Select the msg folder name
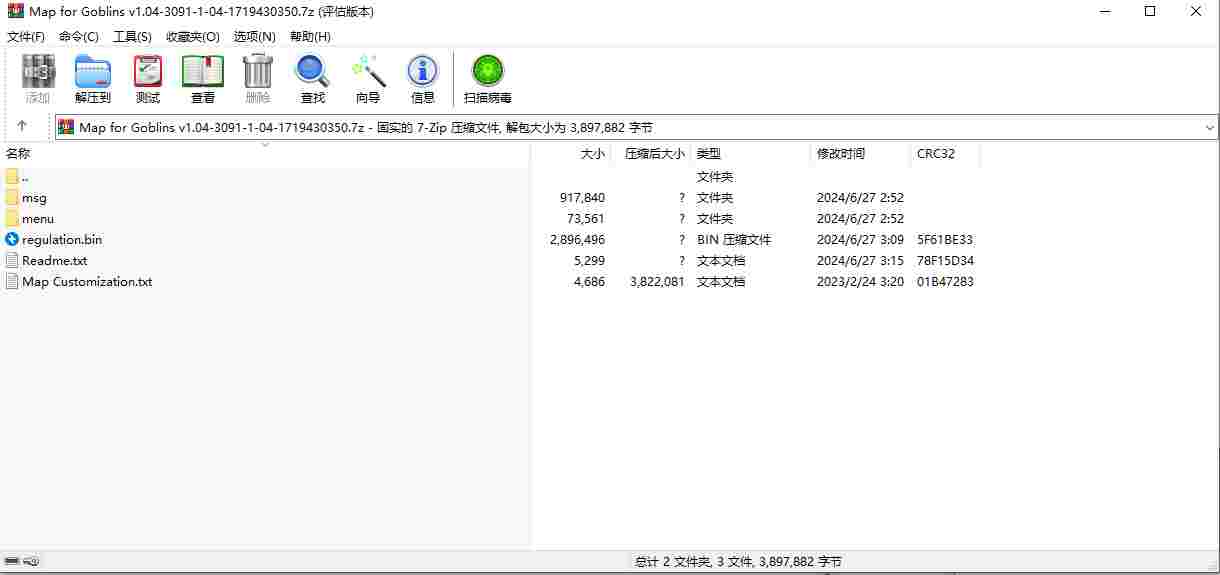The width and height of the screenshot is (1220, 575). (x=34, y=198)
